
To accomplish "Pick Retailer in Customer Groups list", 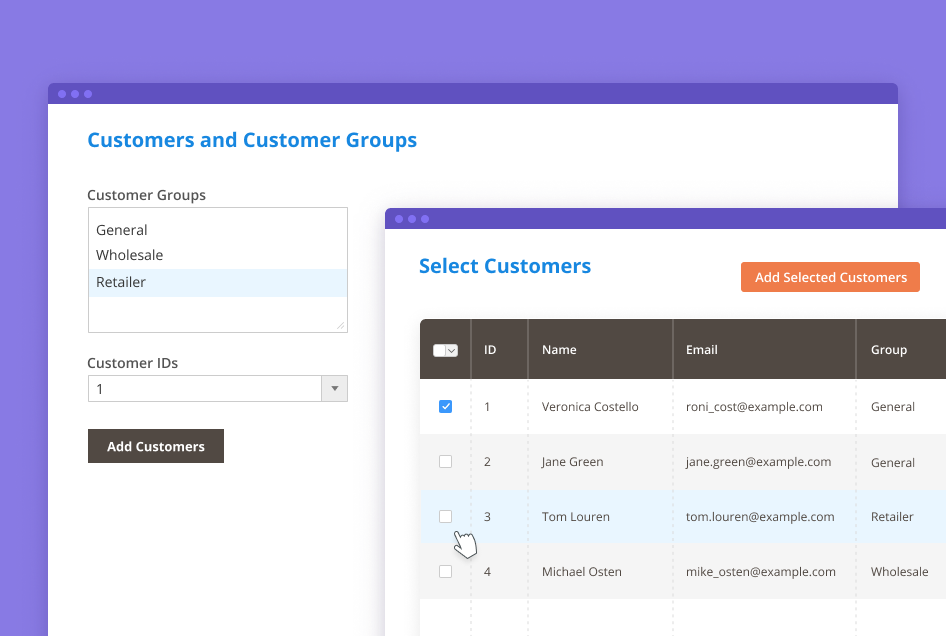I will pos(121,282).
